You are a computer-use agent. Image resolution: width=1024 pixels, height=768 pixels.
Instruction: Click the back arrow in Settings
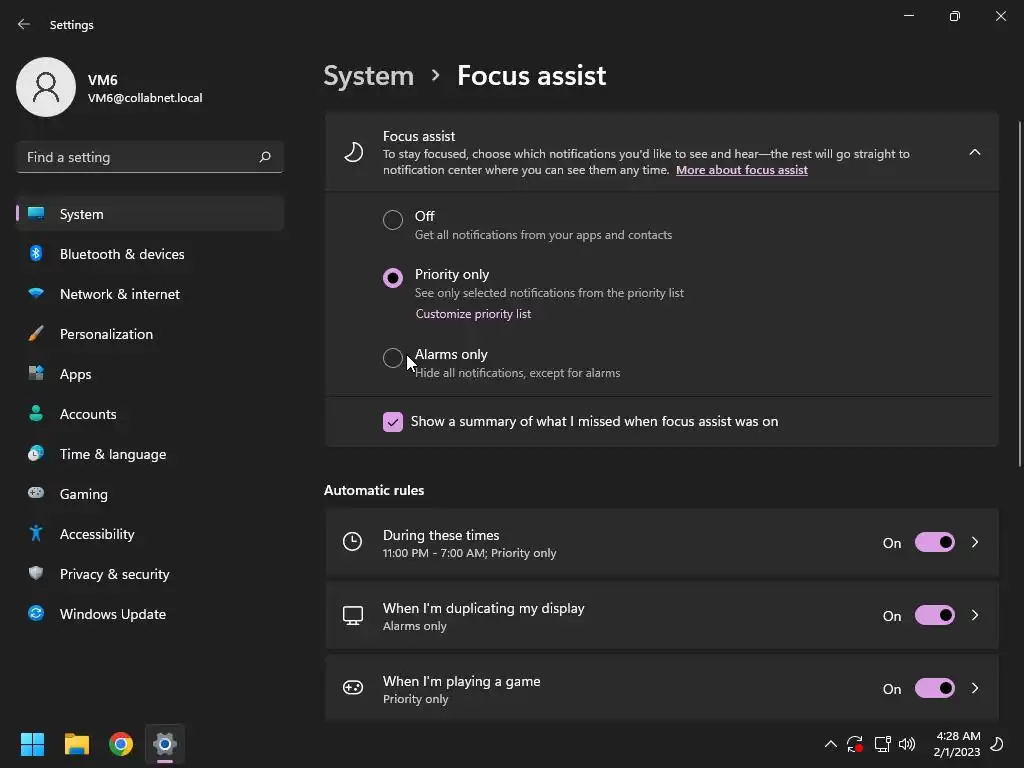(x=24, y=24)
